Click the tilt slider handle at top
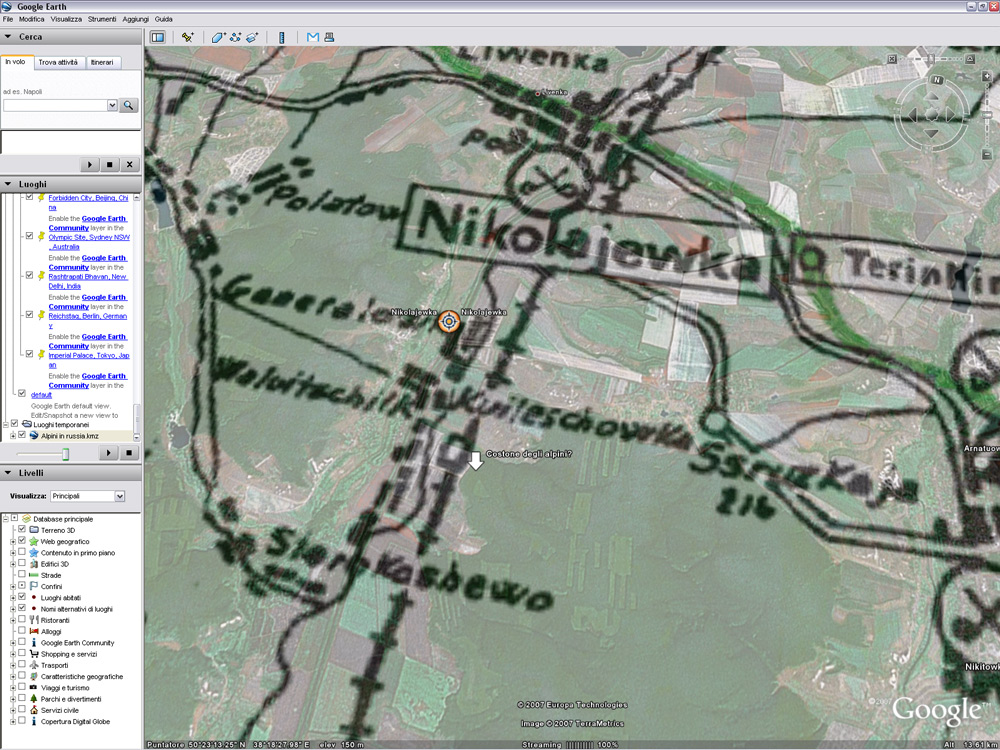1000x750 pixels. 931,59
